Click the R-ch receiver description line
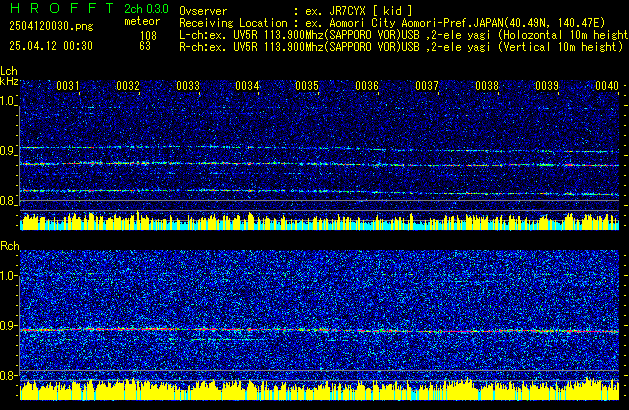Screen dimensions: 629x410 [401, 47]
